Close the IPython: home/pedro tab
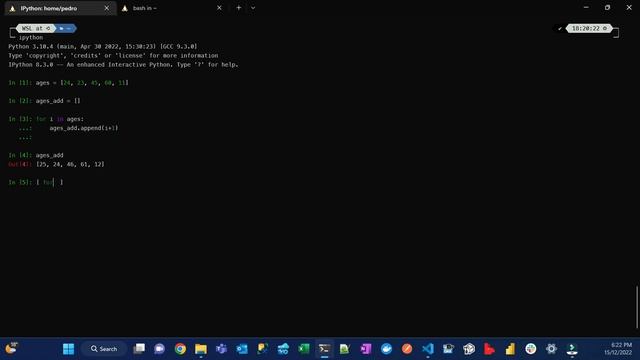The height and width of the screenshot is (360, 640). click(x=107, y=8)
